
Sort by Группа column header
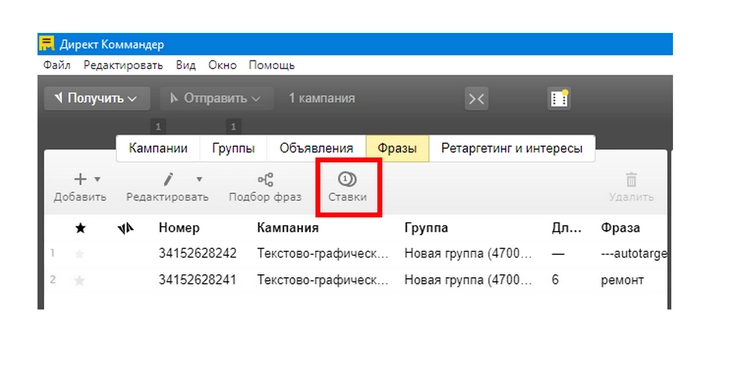426,228
